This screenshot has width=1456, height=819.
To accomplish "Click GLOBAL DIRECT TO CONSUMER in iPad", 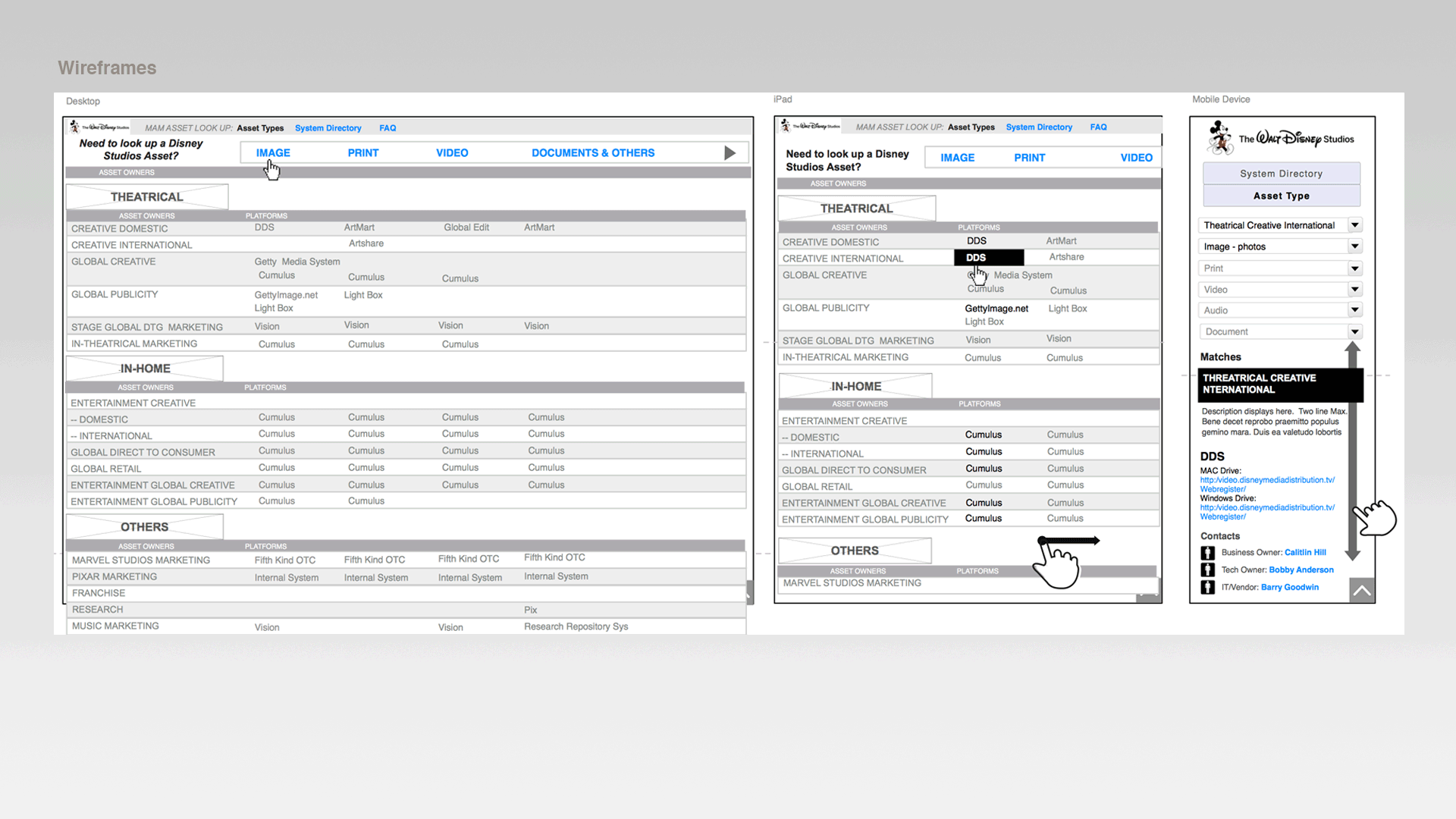I will tap(854, 470).
